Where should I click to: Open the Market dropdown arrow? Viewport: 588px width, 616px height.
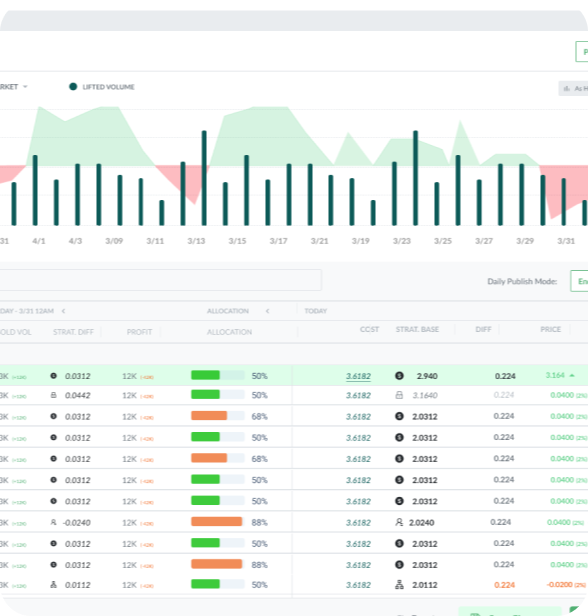coord(25,87)
